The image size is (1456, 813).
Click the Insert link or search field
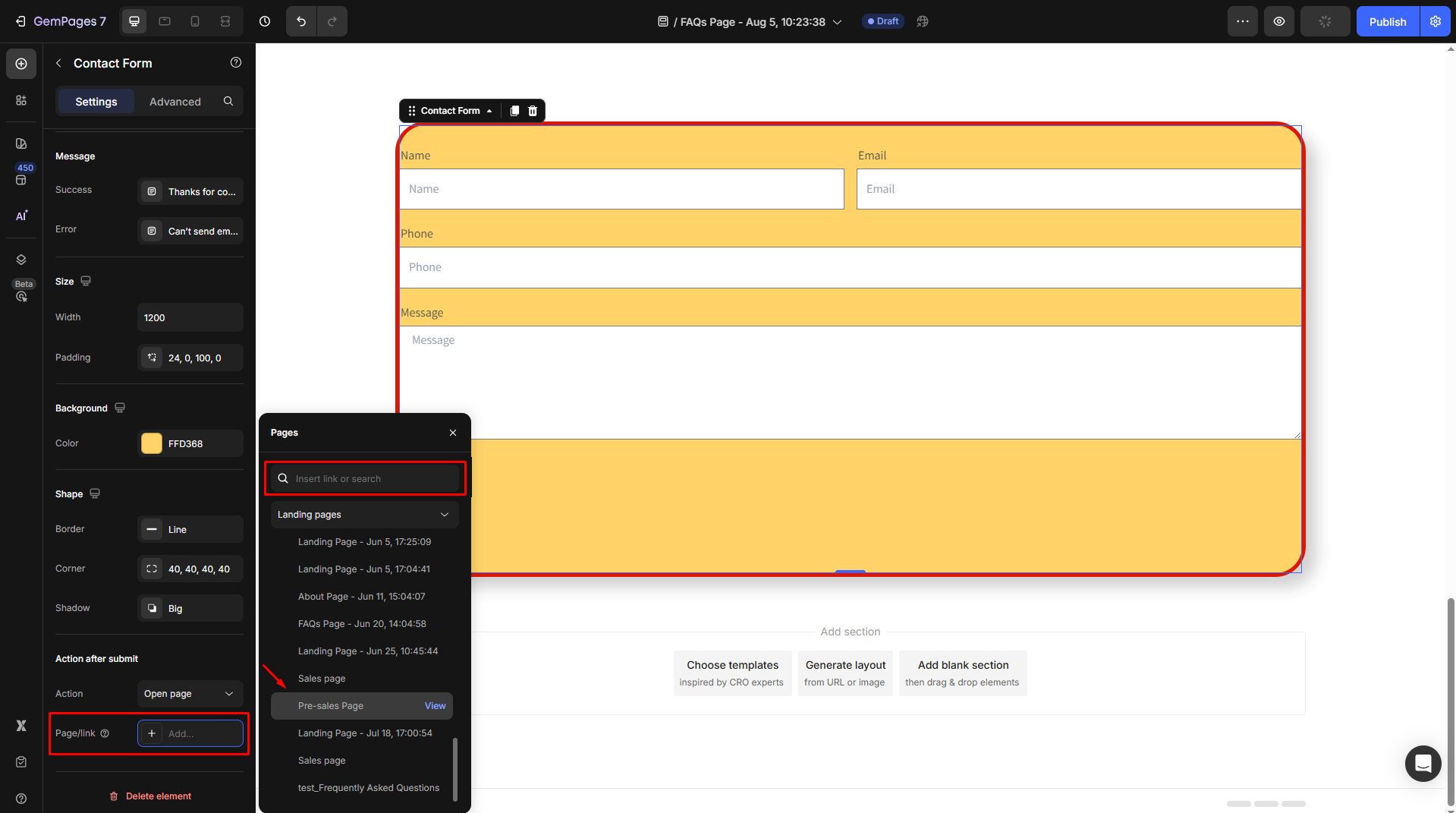(372, 479)
